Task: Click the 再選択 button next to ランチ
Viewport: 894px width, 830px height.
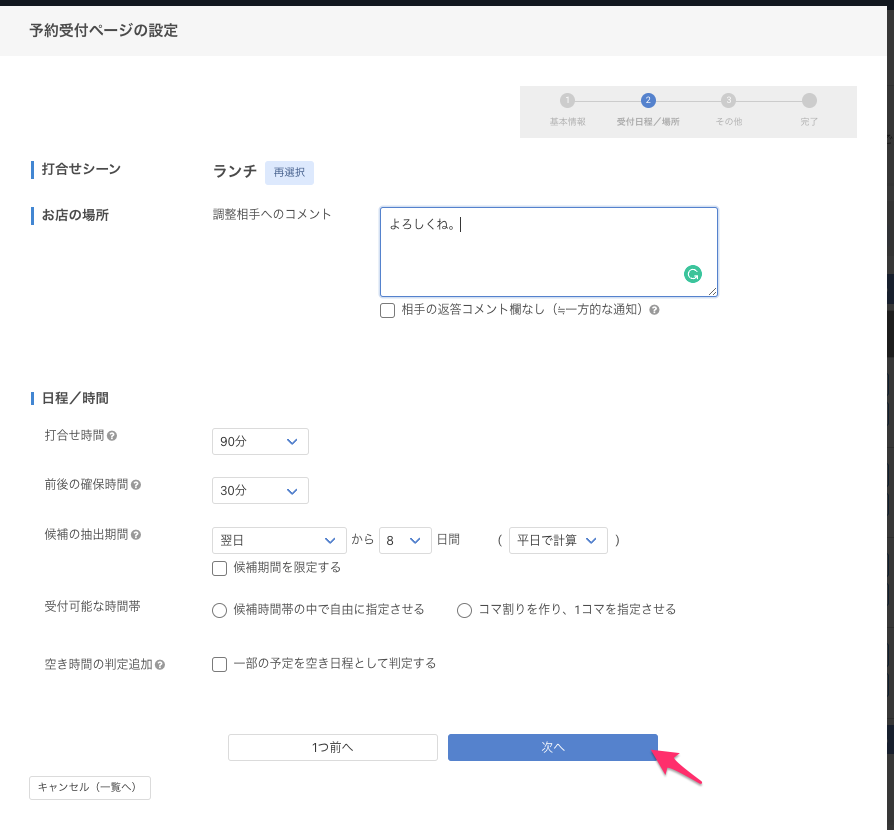Action: pyautogui.click(x=289, y=173)
